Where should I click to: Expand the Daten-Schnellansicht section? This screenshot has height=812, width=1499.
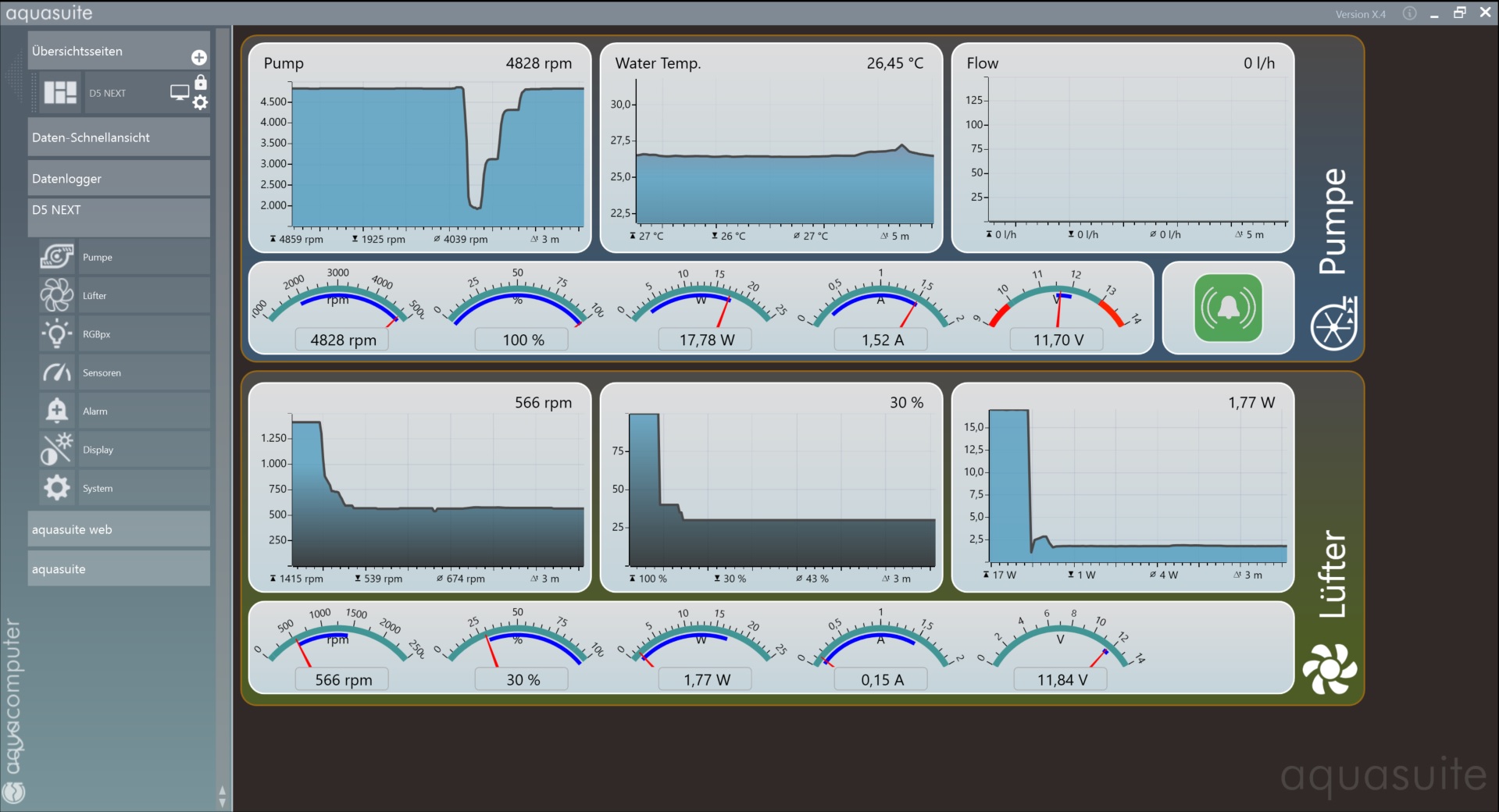(119, 137)
